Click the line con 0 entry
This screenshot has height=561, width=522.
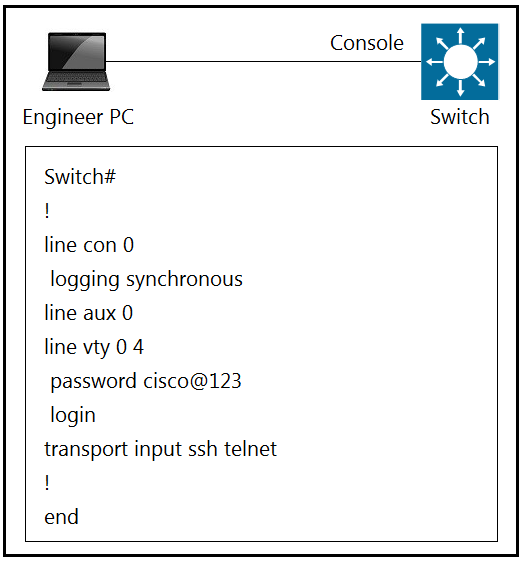tap(89, 245)
